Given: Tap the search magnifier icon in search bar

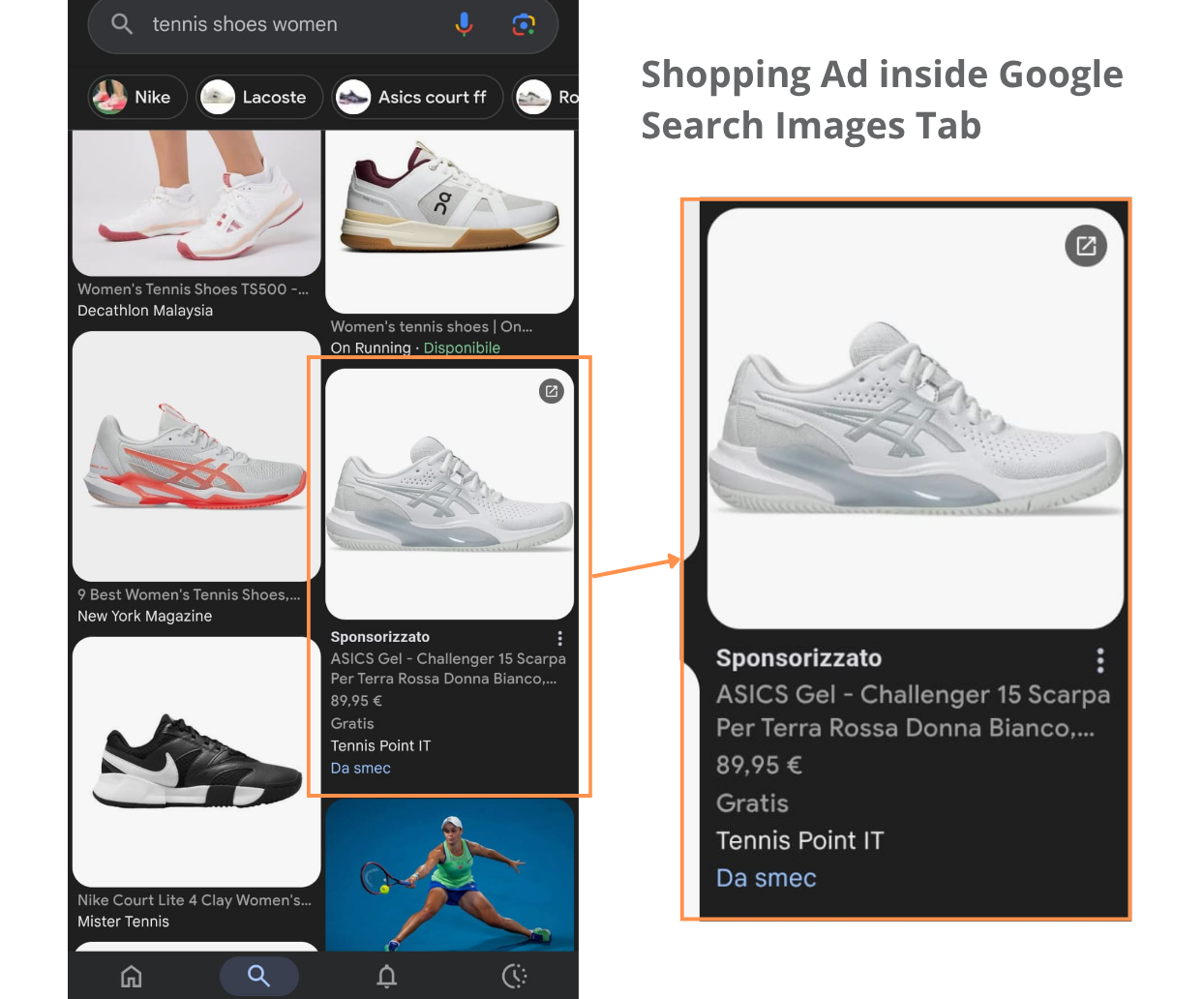Looking at the screenshot, I should 122,24.
